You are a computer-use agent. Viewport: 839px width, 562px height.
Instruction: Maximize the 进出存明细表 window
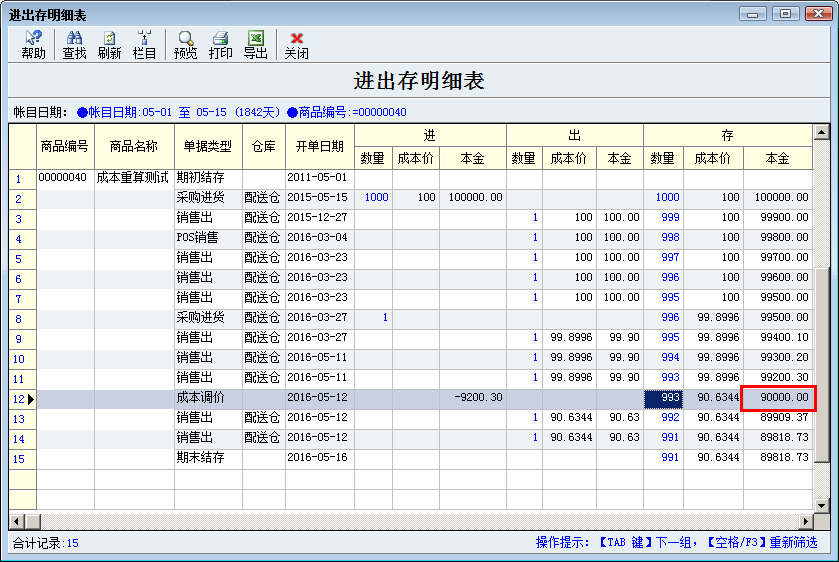[x=785, y=13]
